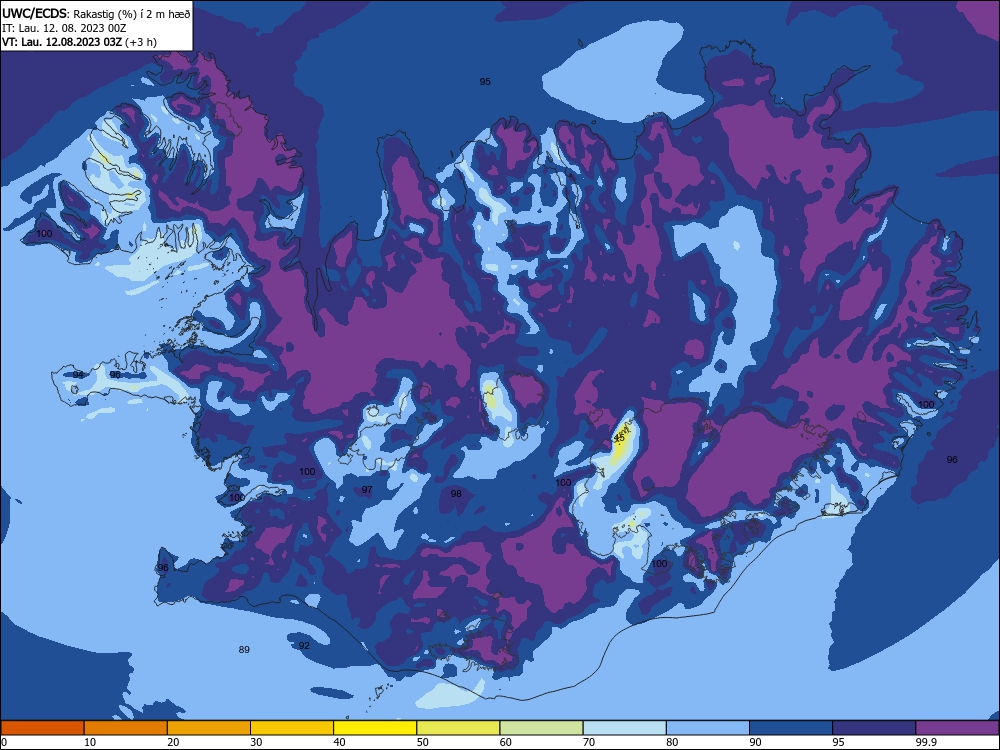Click the dark orange 0–10 legend swatch
Screen dimensions: 1000x750
tap(42, 728)
